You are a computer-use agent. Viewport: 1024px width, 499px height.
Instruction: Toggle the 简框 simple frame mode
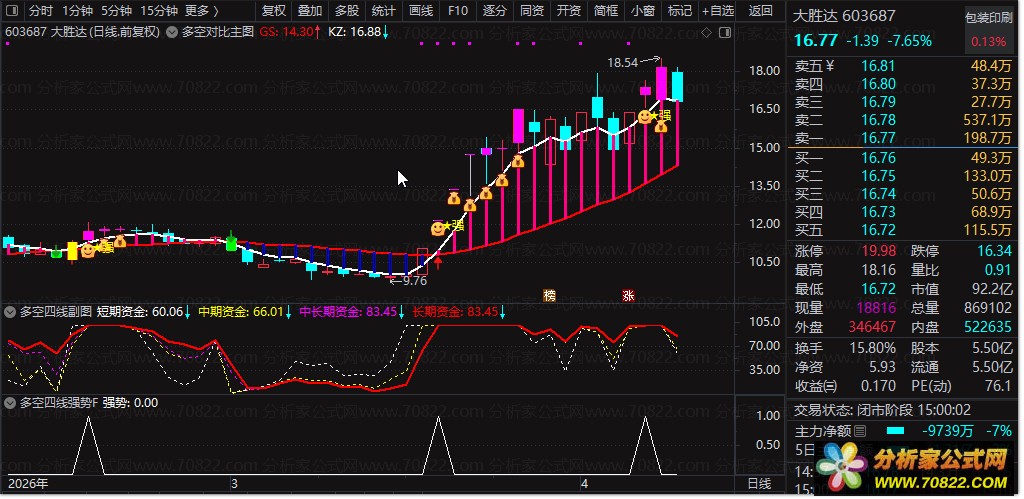click(x=606, y=10)
